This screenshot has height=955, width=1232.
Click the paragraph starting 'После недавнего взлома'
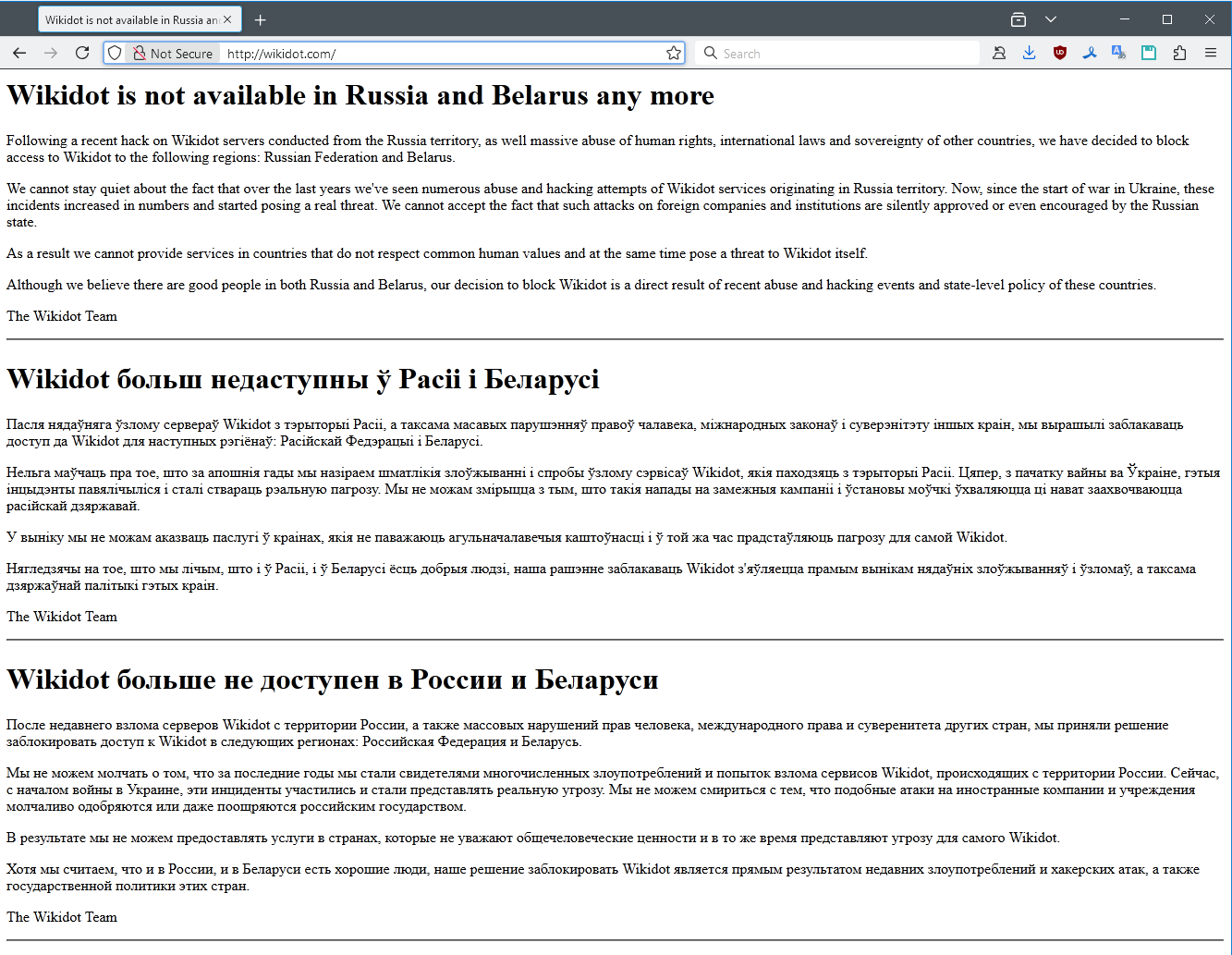click(588, 733)
